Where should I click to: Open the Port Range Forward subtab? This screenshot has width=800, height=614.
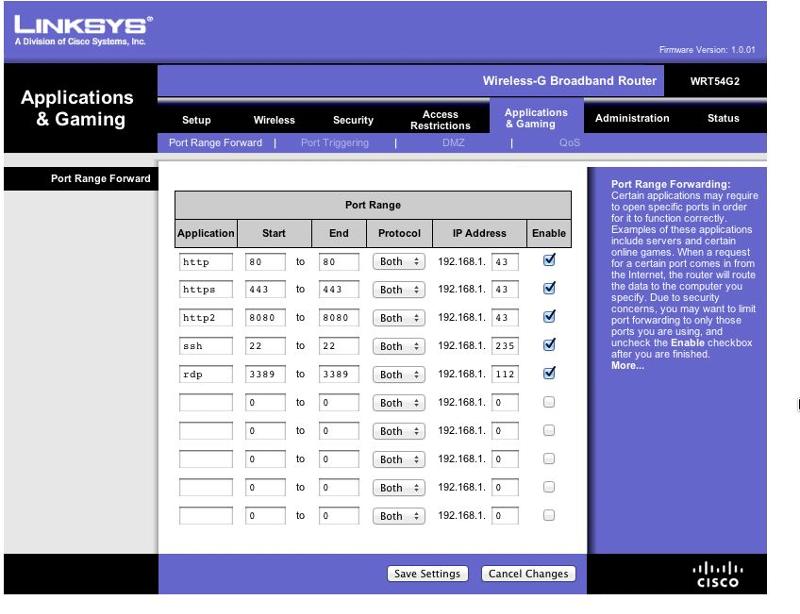click(215, 143)
